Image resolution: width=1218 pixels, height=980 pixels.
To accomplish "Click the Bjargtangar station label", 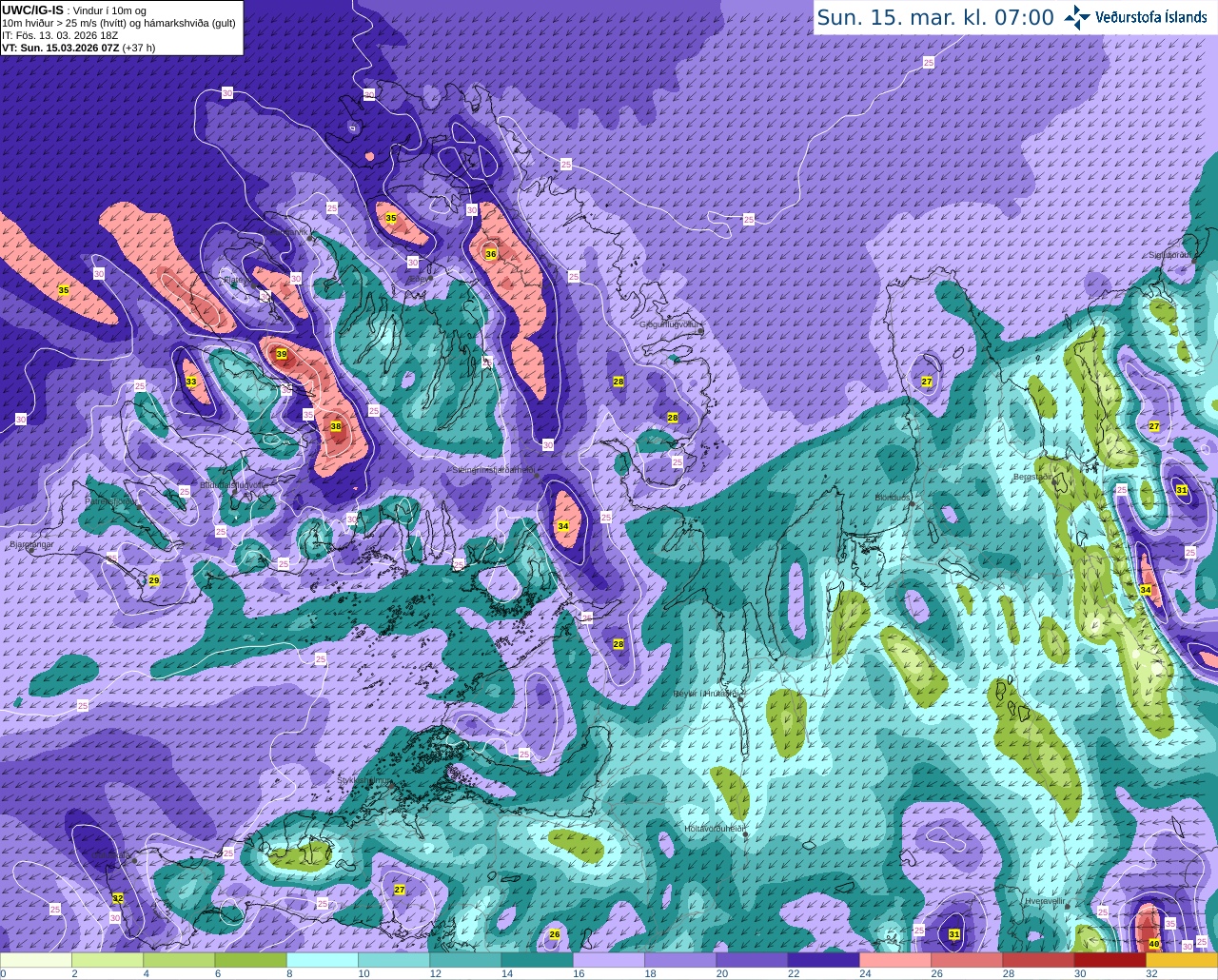I will pos(31,544).
